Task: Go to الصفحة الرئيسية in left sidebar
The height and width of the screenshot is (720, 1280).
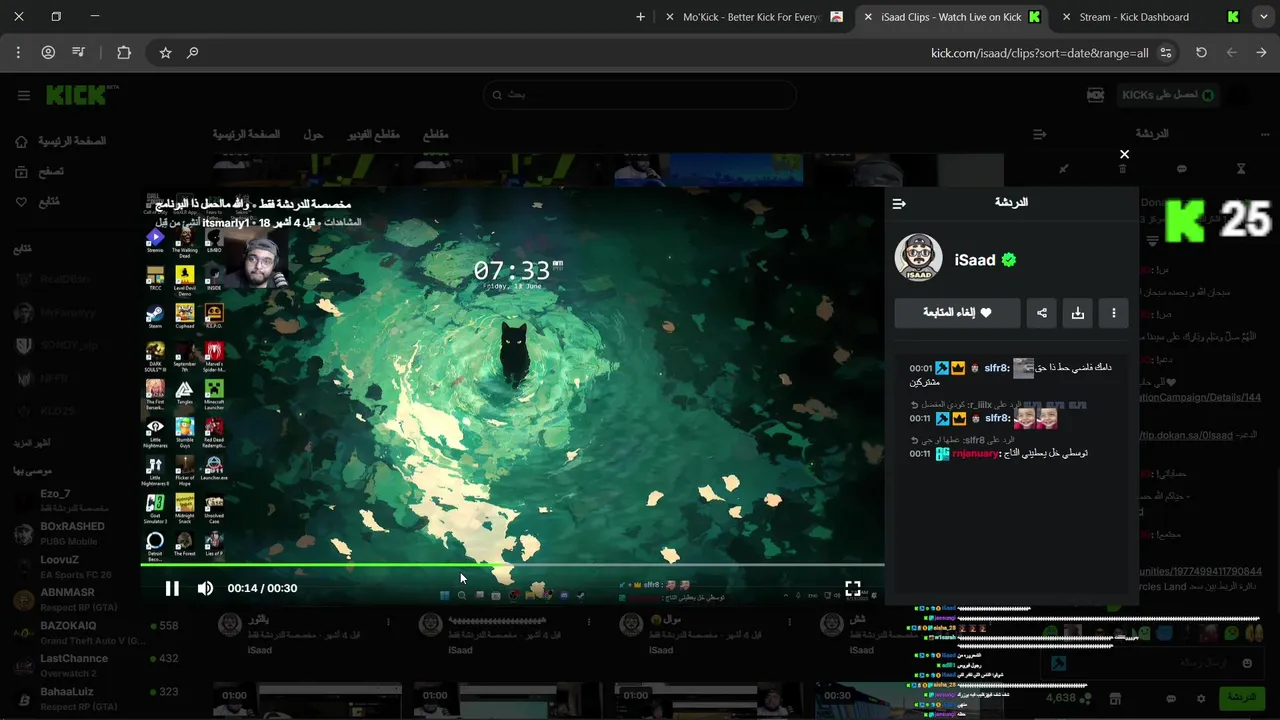Action: (x=60, y=141)
